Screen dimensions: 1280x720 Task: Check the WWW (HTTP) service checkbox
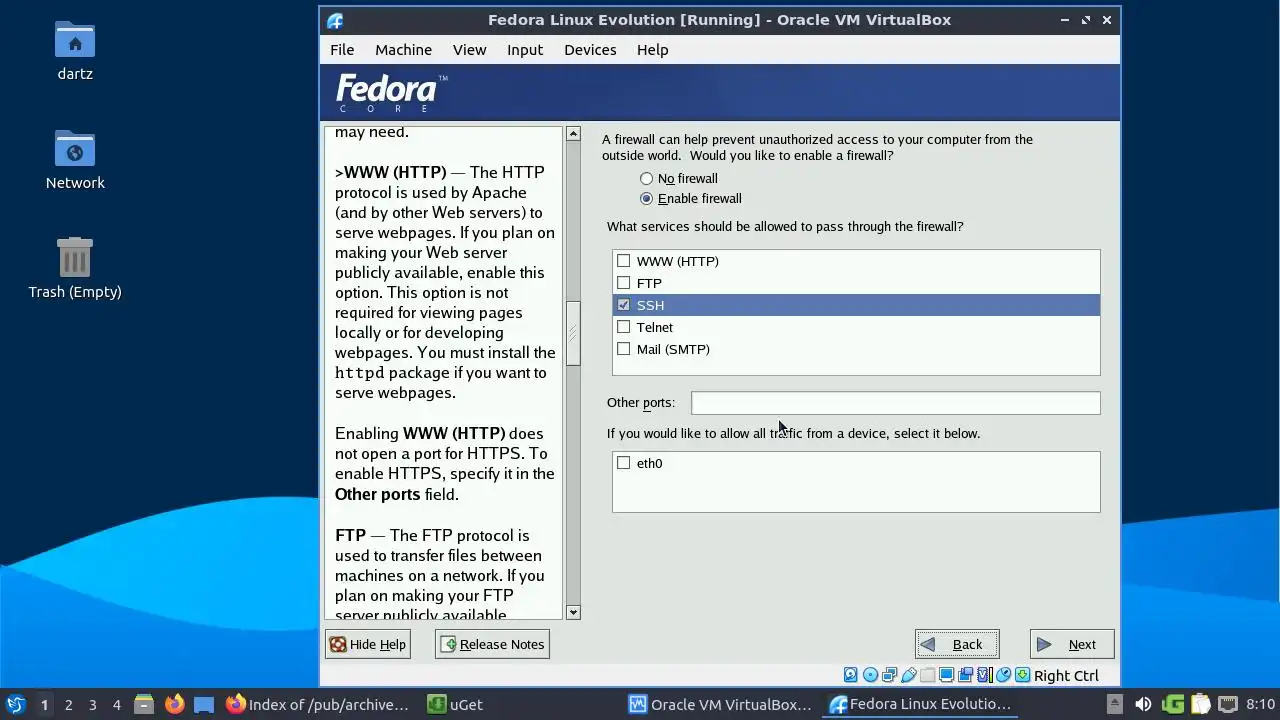click(624, 261)
